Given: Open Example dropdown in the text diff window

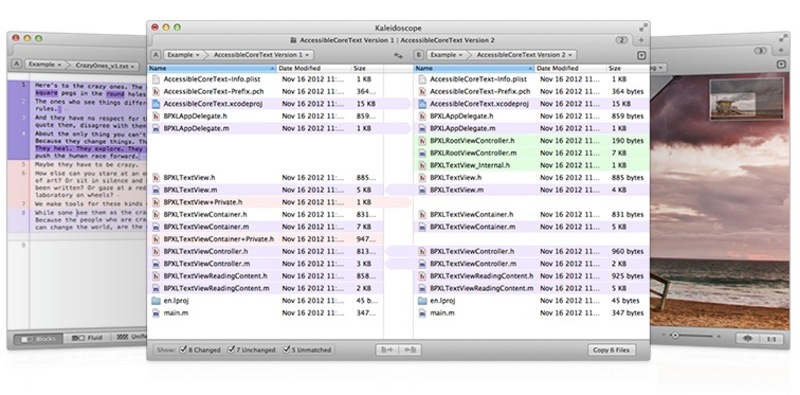Looking at the screenshot, I should [x=44, y=65].
